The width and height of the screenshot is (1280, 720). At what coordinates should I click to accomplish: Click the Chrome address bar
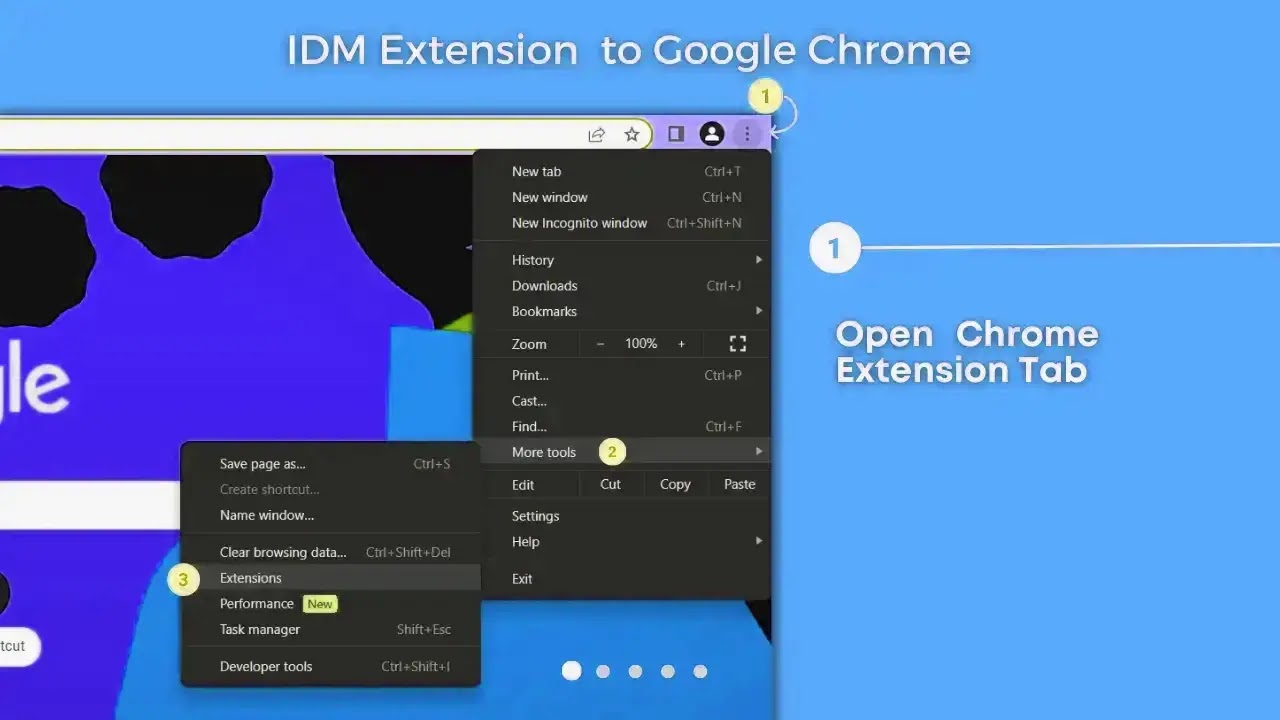(x=325, y=134)
